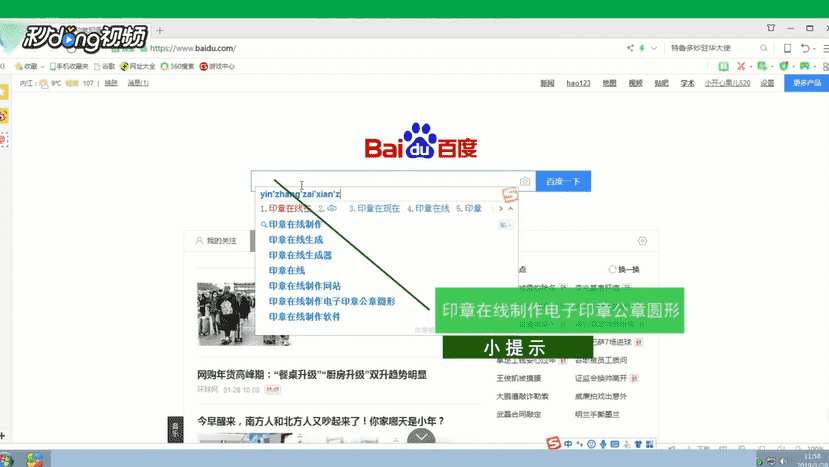Choose suggestion 印章在线制作软件

click(305, 316)
